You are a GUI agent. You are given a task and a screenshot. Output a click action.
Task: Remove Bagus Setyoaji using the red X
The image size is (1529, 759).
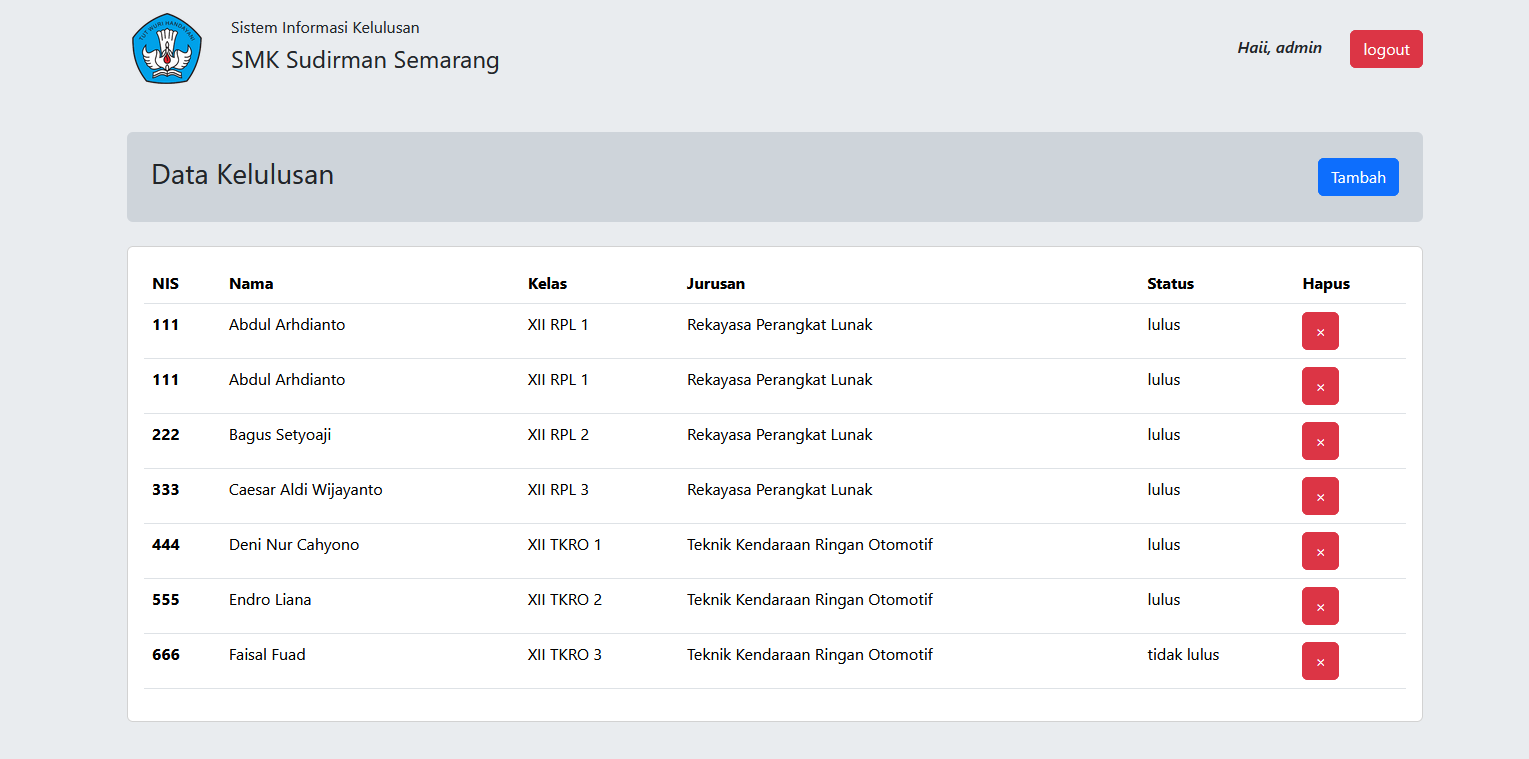coord(1320,441)
